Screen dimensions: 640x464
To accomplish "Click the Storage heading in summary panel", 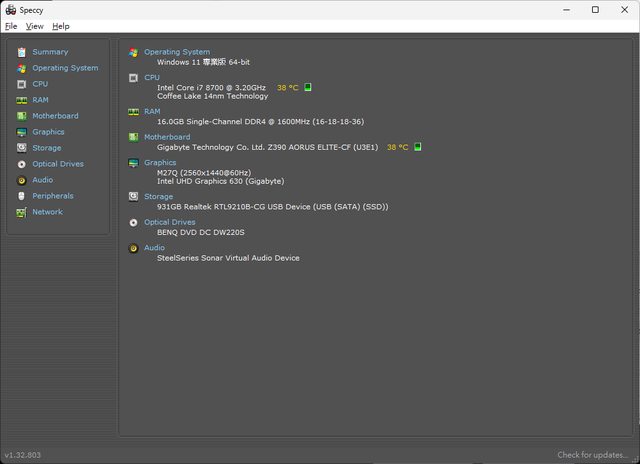I will click(158, 197).
